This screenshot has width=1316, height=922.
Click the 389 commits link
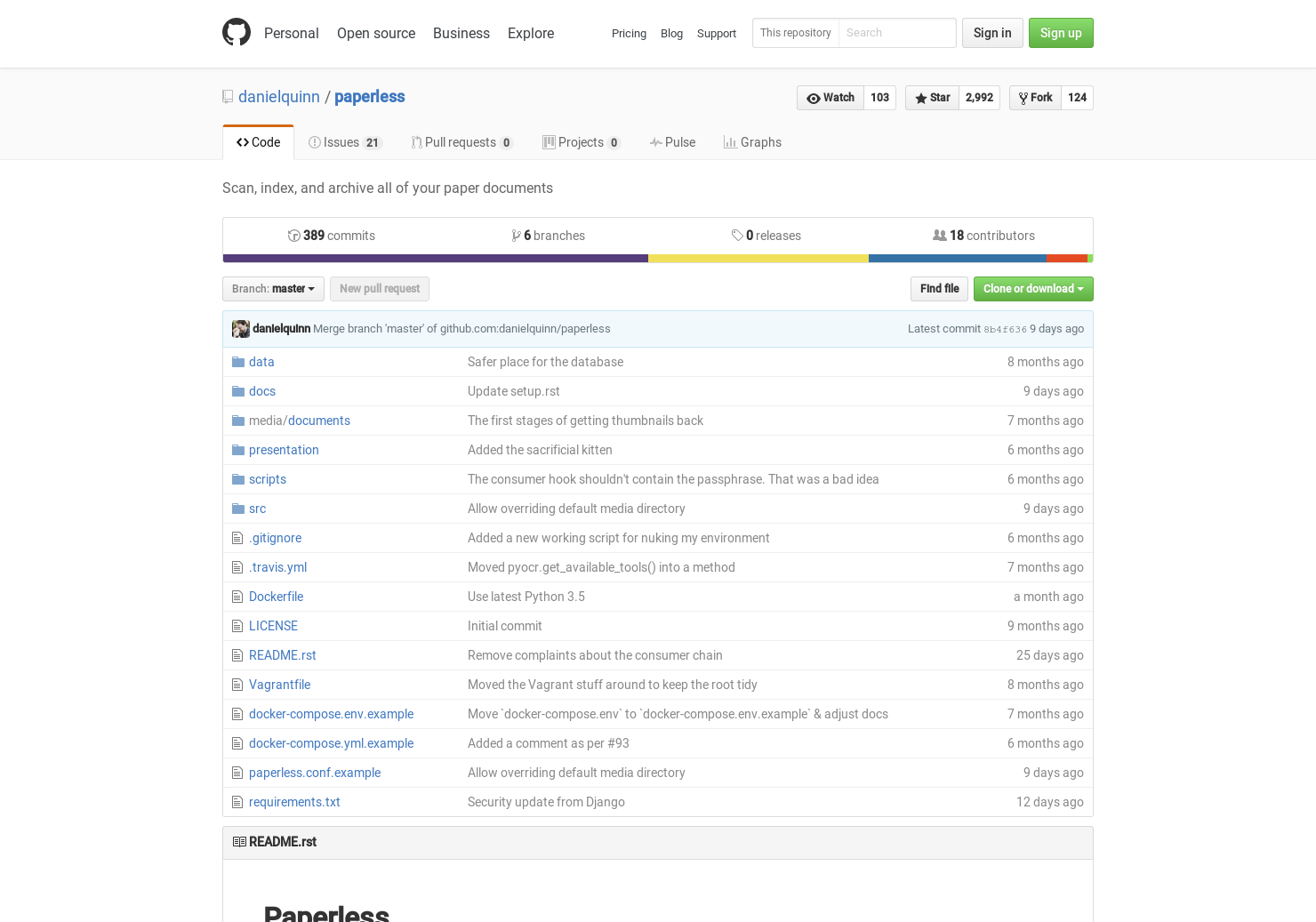pos(332,236)
